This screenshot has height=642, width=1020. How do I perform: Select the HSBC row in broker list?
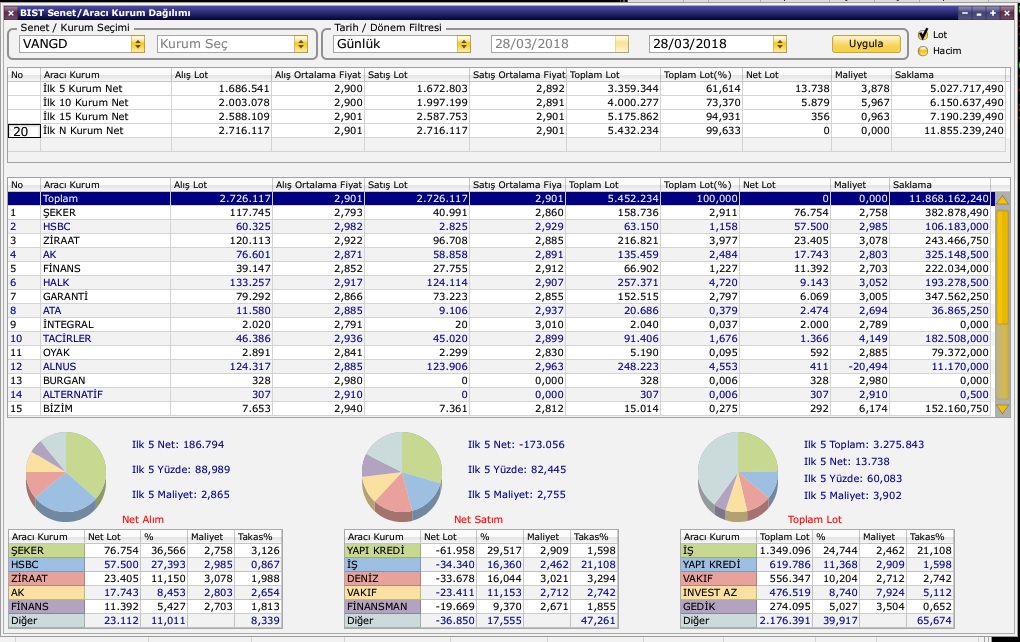tap(500, 226)
